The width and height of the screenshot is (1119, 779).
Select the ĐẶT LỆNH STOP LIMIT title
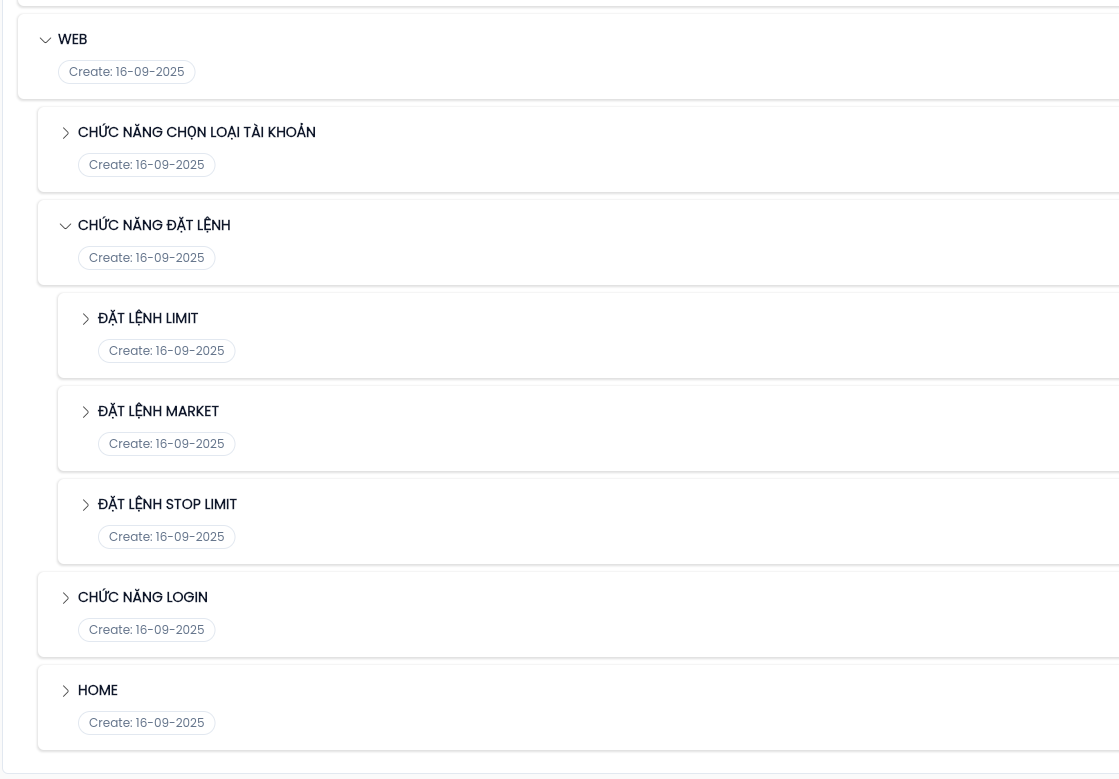167,504
